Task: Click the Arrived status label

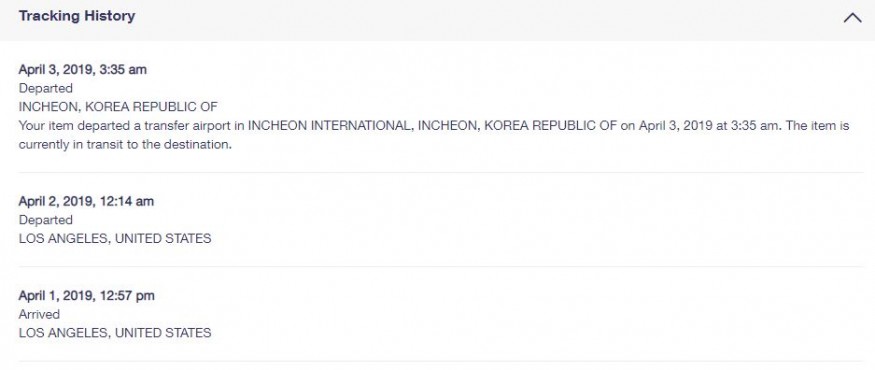Action: (39, 314)
